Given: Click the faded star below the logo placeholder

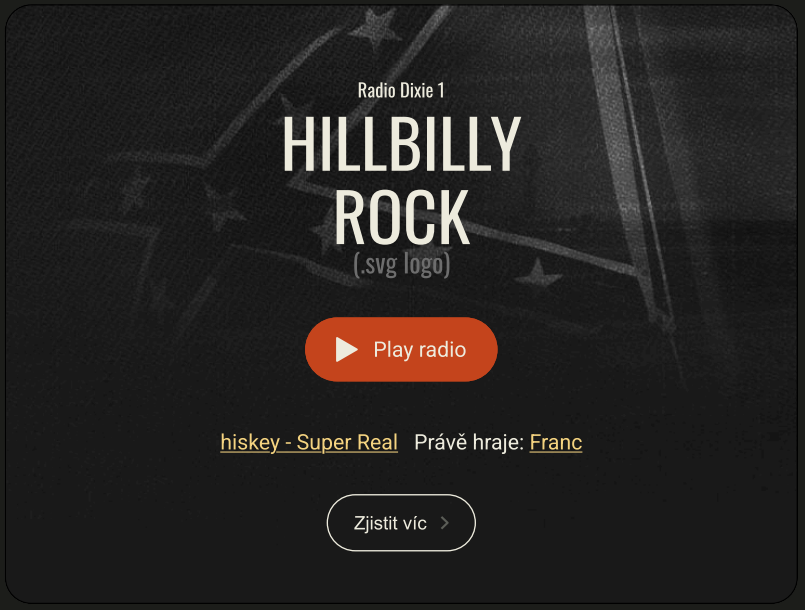Looking at the screenshot, I should click(x=538, y=273).
